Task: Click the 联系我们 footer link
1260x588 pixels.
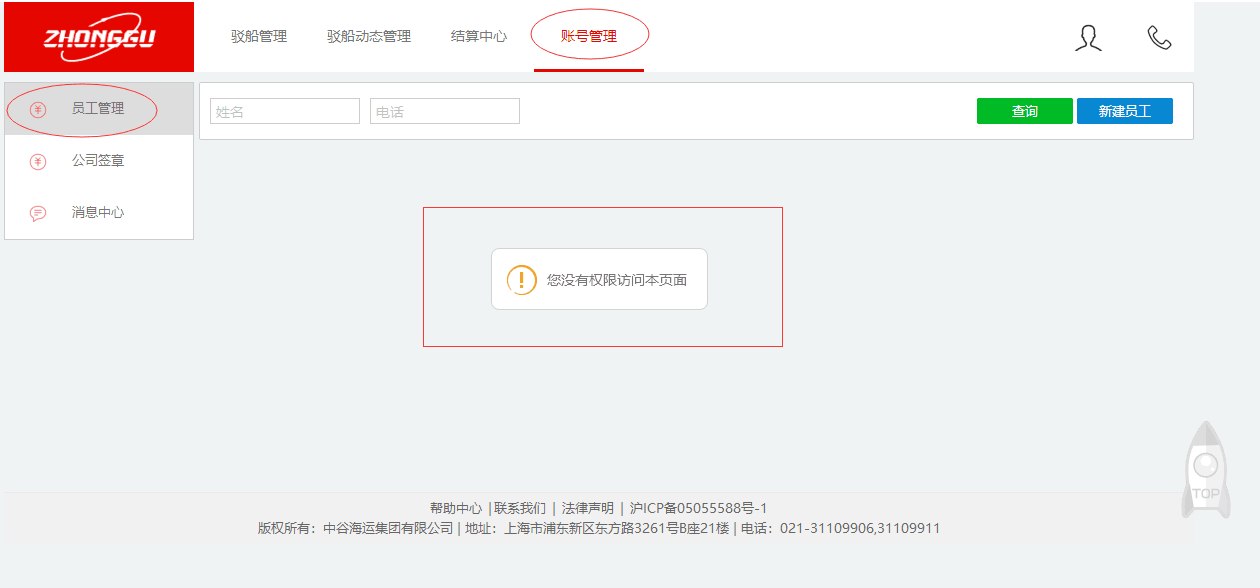Action: coord(520,508)
